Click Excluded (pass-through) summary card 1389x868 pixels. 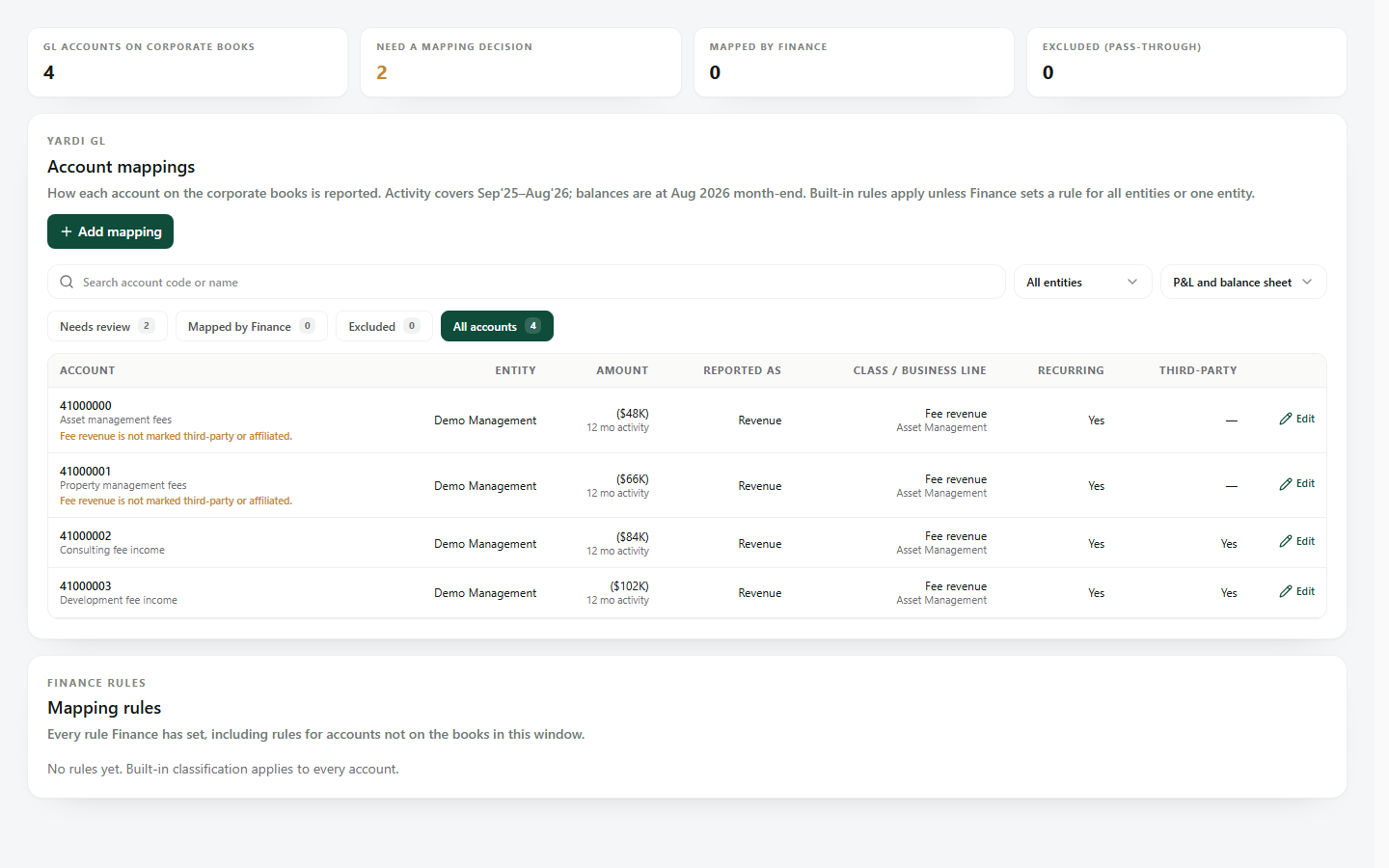[x=1186, y=63]
